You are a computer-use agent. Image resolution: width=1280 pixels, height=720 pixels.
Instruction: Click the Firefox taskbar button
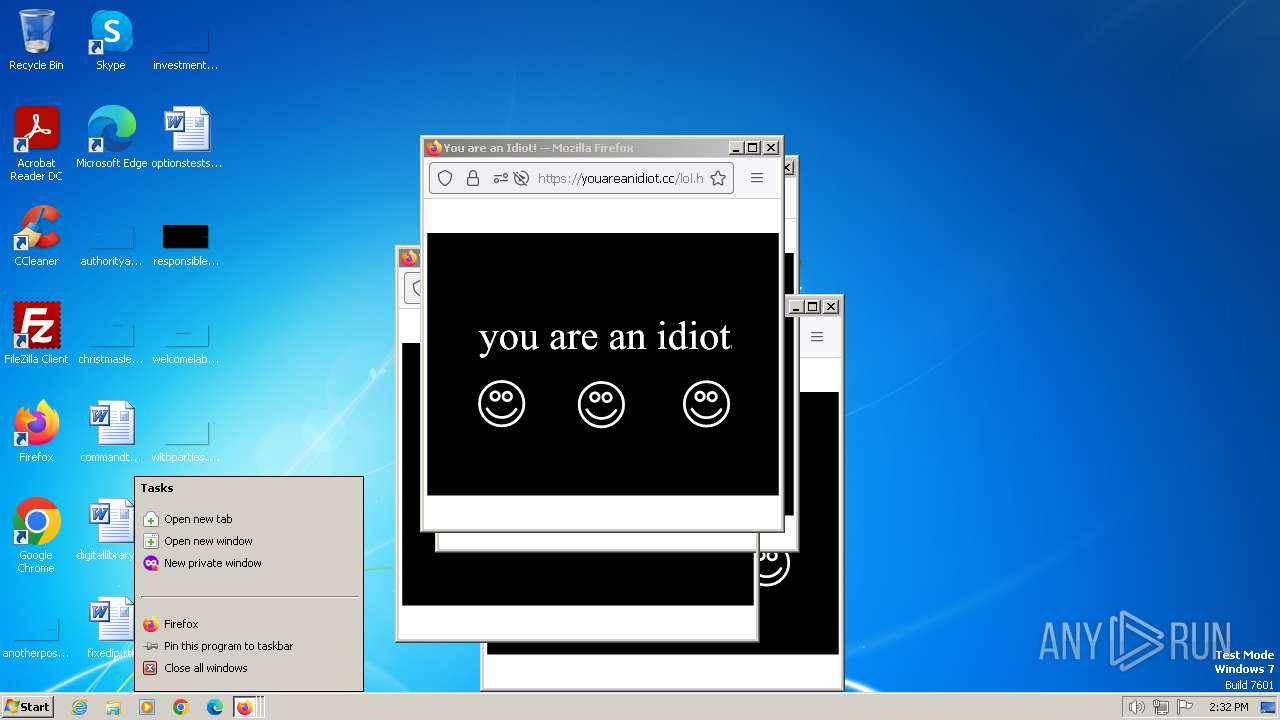tap(247, 707)
